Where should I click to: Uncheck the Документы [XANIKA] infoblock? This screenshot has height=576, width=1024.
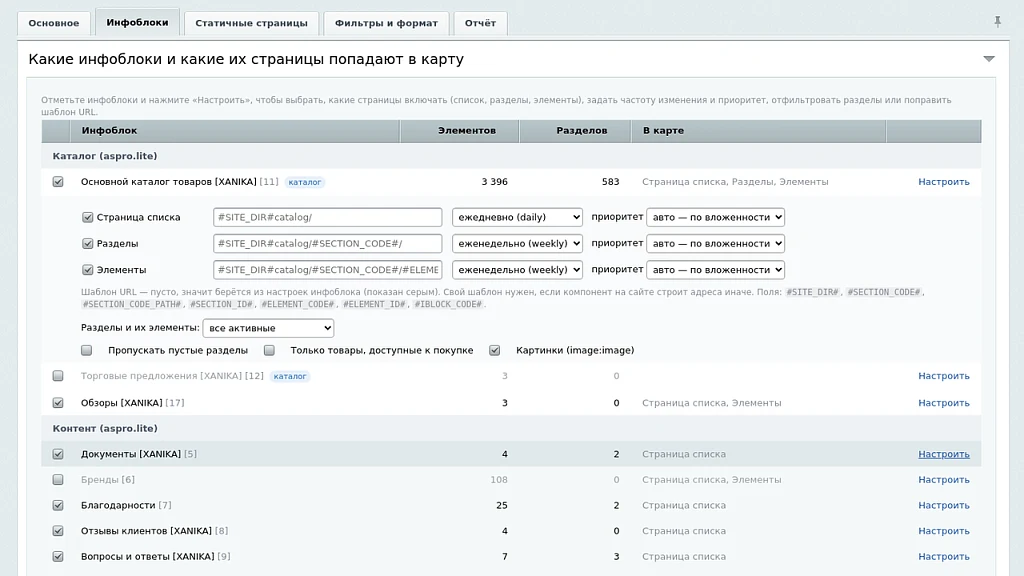coord(58,453)
